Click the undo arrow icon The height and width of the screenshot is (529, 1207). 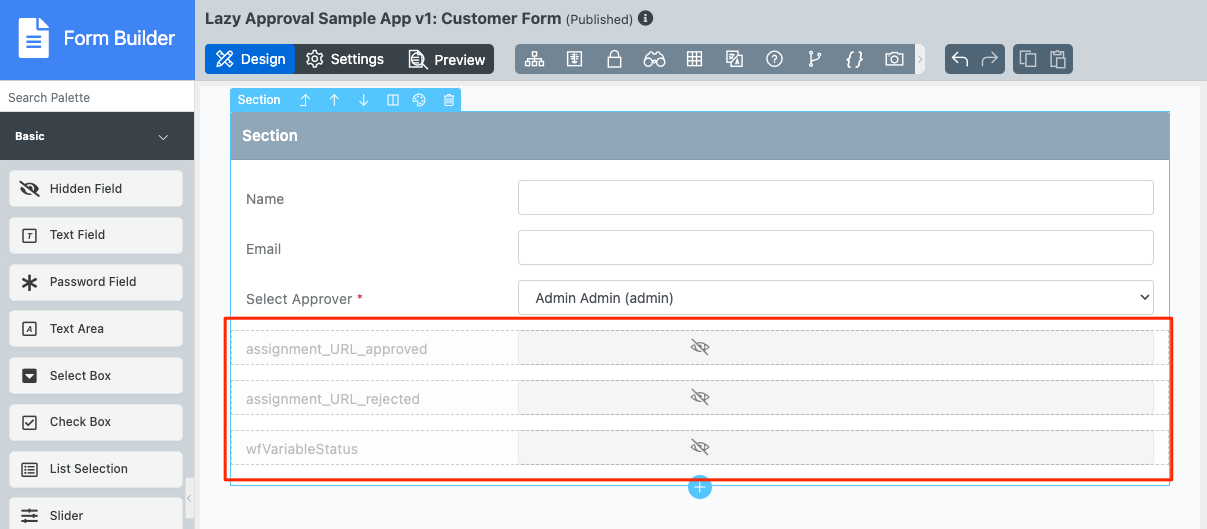pos(960,59)
